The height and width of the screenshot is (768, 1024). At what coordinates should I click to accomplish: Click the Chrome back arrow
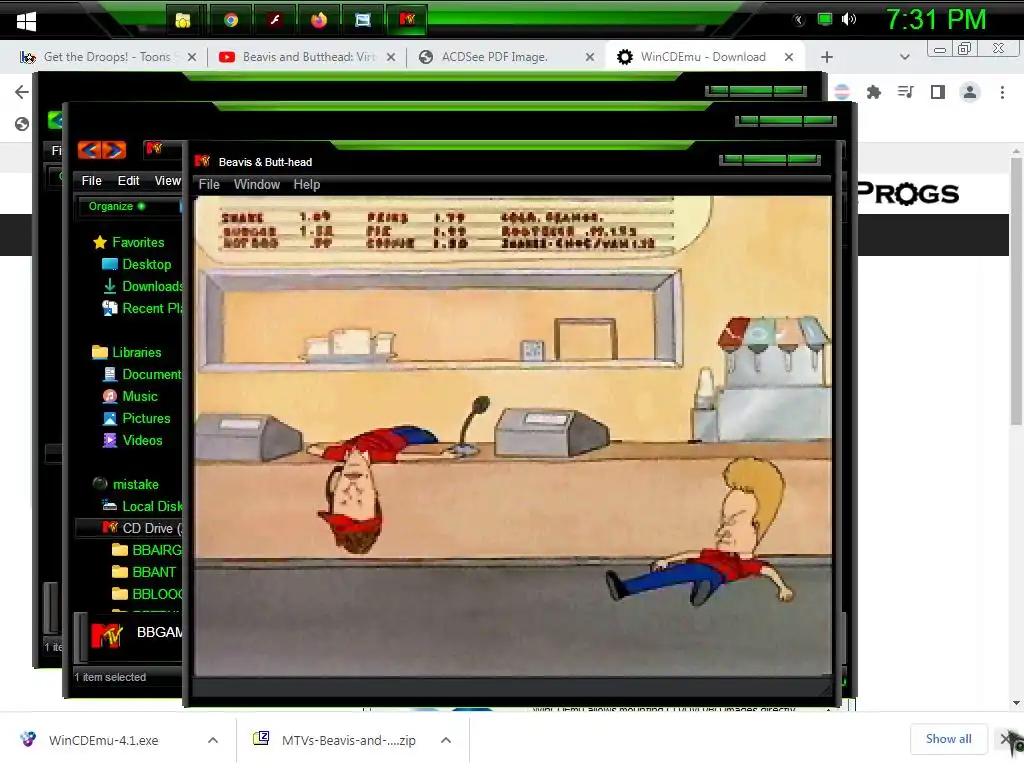tap(22, 92)
